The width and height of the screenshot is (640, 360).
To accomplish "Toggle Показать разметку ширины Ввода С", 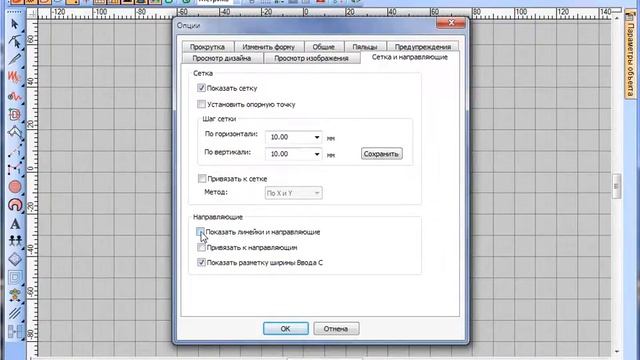I will click(201, 262).
